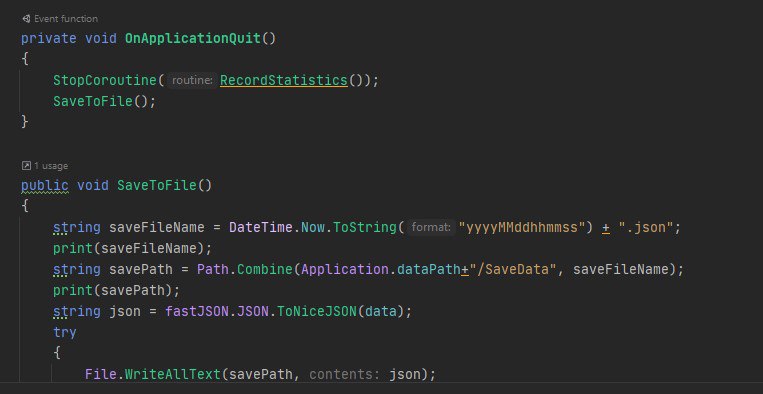Click the savePath variable declaration
The image size is (763, 394).
point(141,269)
